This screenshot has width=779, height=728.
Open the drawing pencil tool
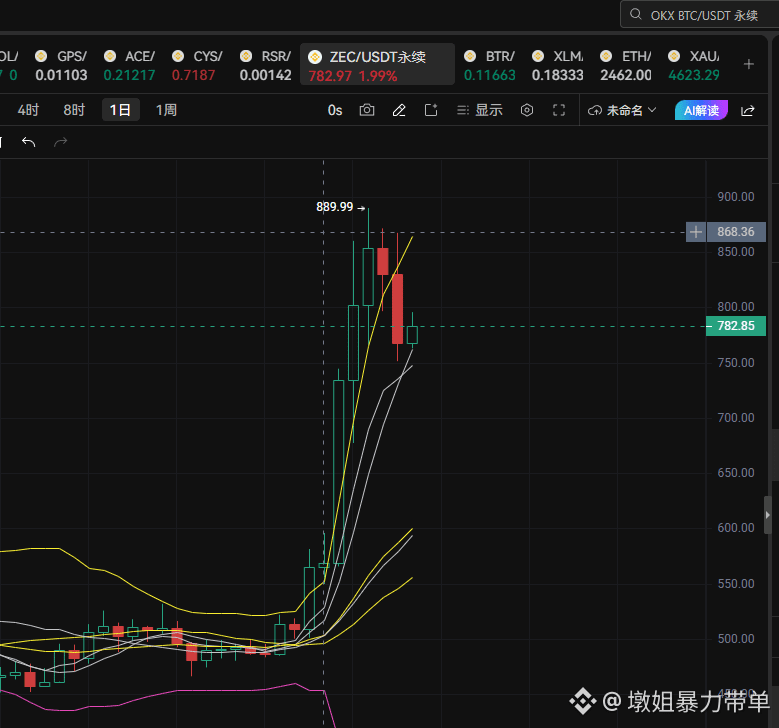[399, 110]
